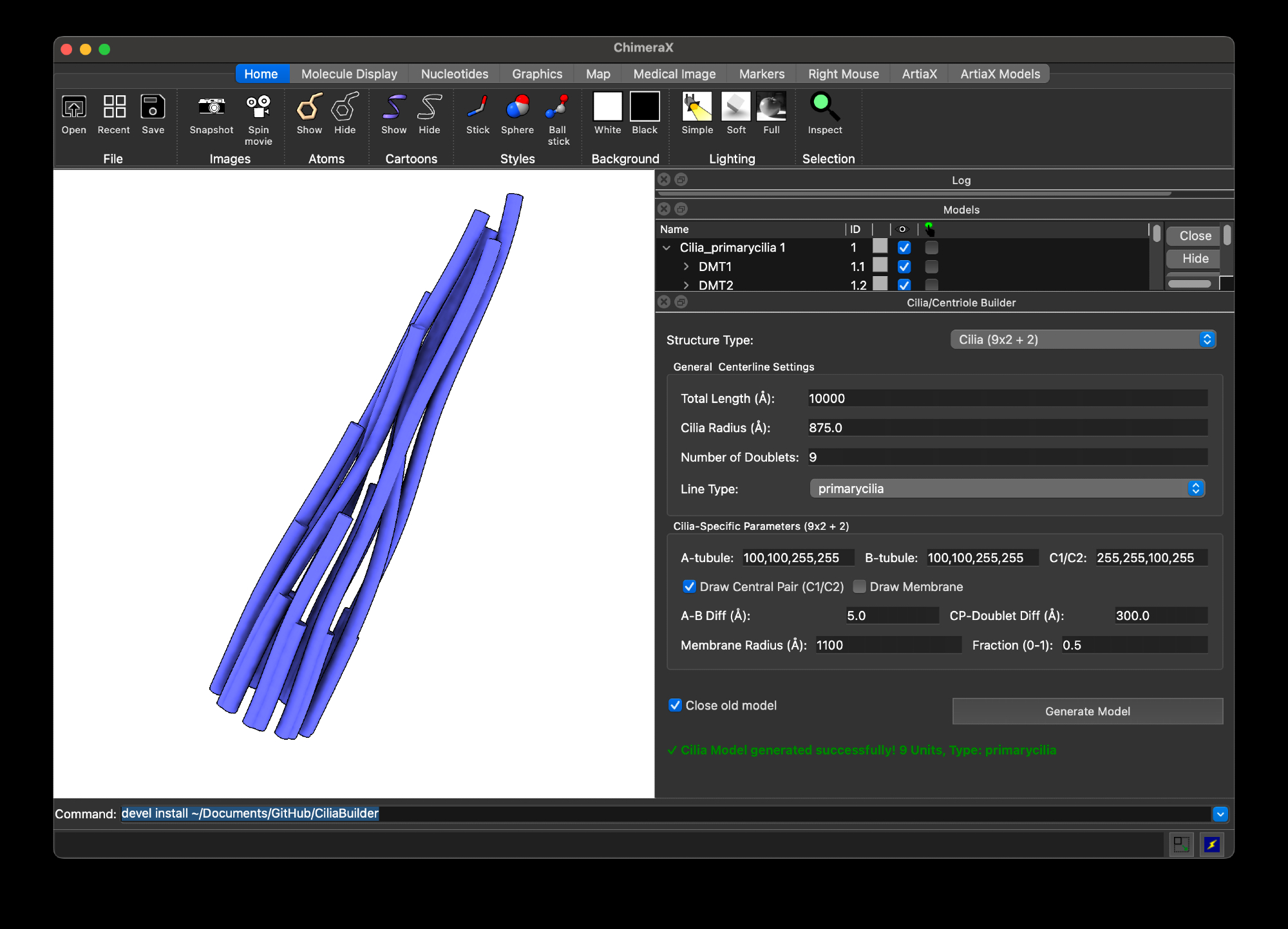This screenshot has width=1288, height=929.
Task: Expand the DMT1 submodel row
Action: [x=686, y=267]
